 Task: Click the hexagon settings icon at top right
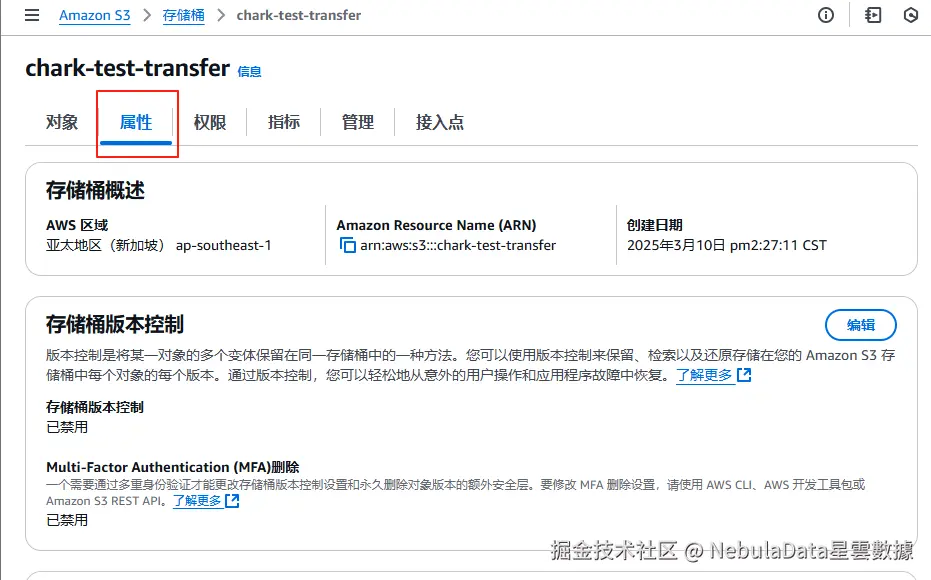coord(911,15)
